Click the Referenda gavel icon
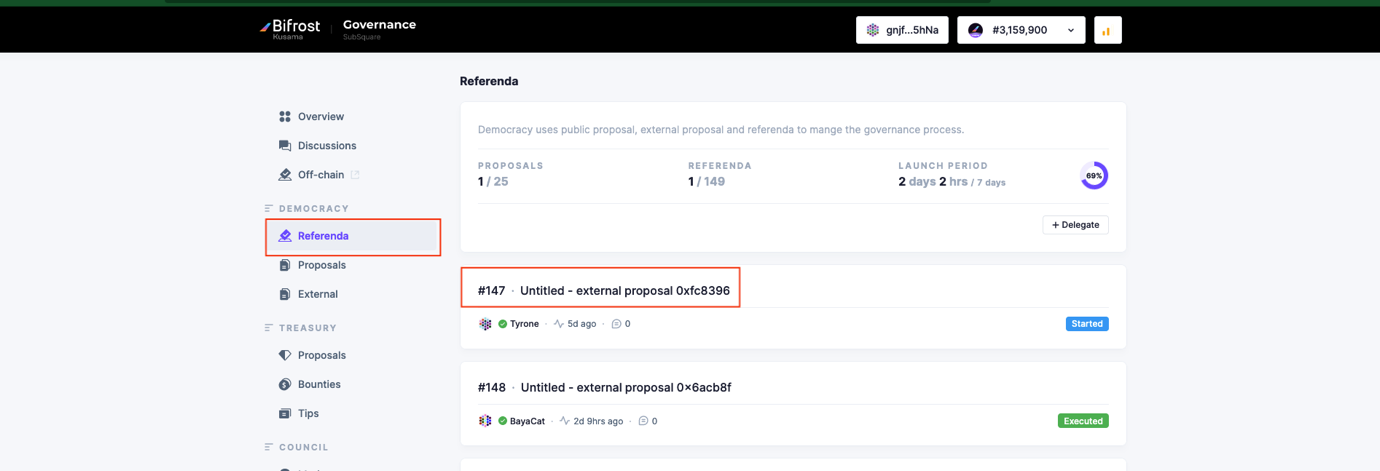Image resolution: width=1380 pixels, height=471 pixels. click(285, 236)
